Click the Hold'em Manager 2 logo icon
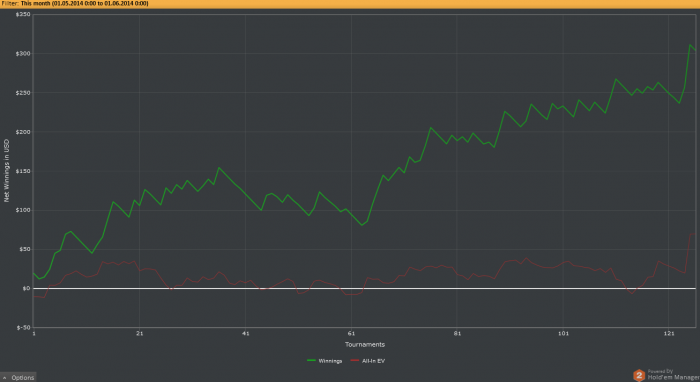Viewport: 700px width, 382px height. [639, 375]
